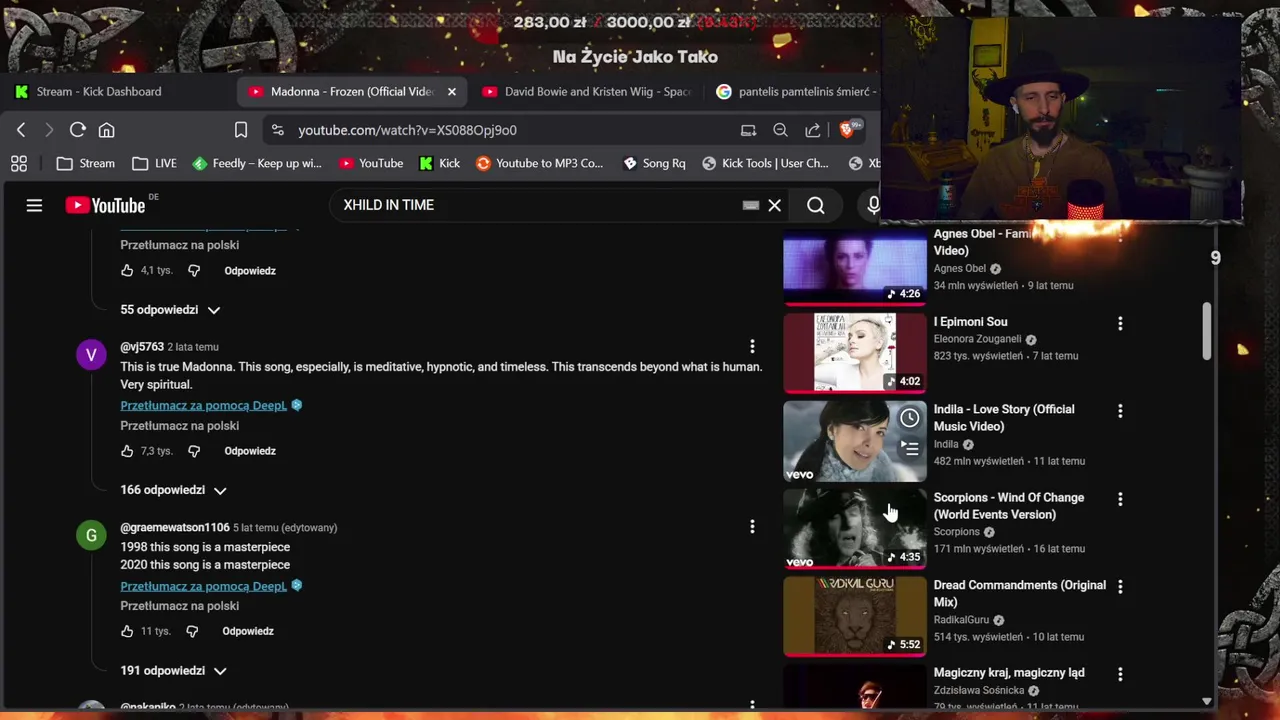Bookmark this page with the bookmark icon
This screenshot has height=720, width=1280.
pyautogui.click(x=241, y=130)
